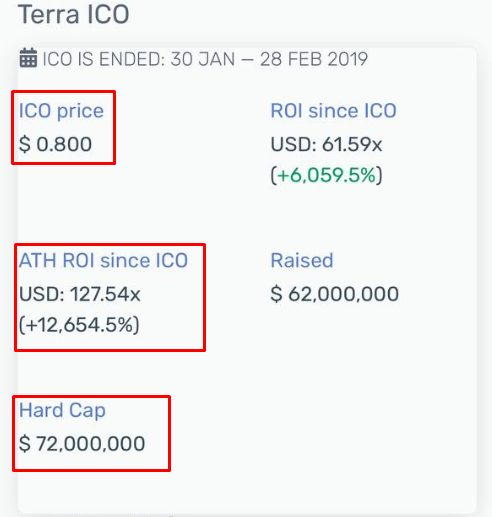Image resolution: width=492 pixels, height=517 pixels.
Task: Click the (+12,654.5%) ATH percentage text
Action: tap(79, 325)
